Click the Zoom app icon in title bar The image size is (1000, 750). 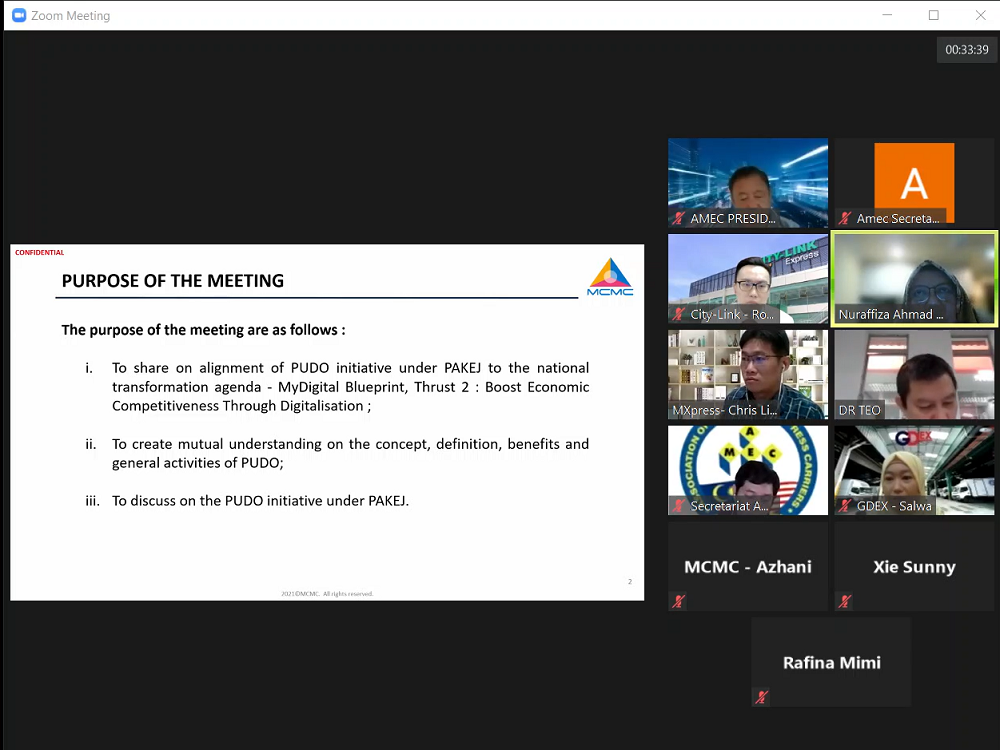click(18, 15)
